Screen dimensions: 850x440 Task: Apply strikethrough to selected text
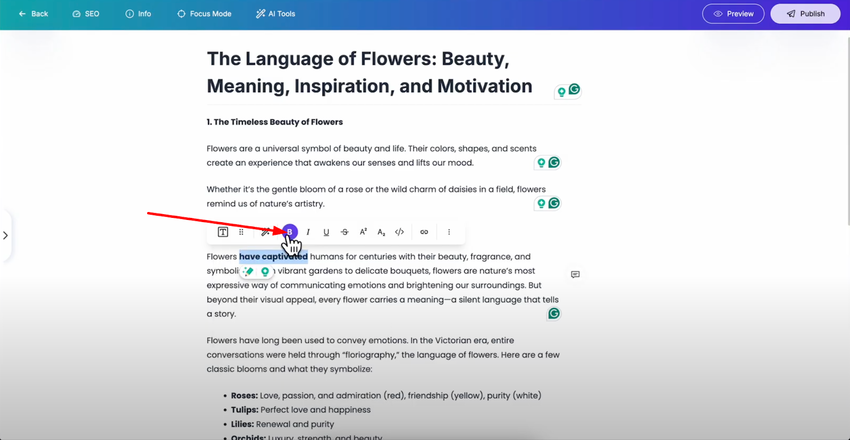pyautogui.click(x=345, y=232)
